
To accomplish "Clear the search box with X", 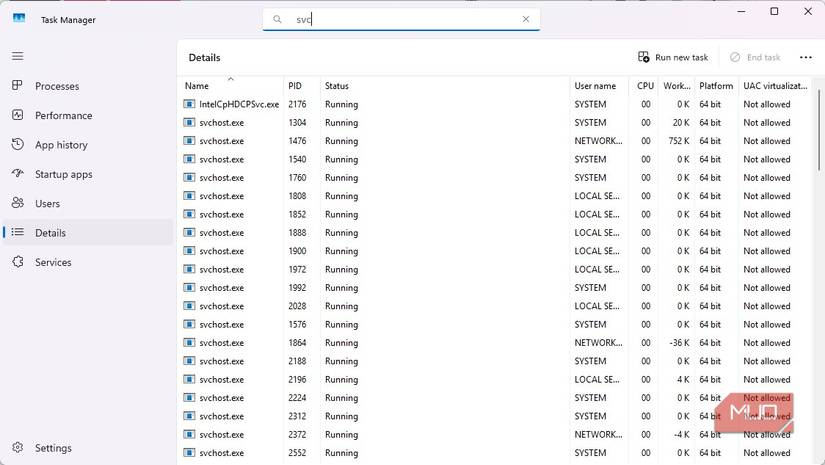I will pyautogui.click(x=526, y=19).
